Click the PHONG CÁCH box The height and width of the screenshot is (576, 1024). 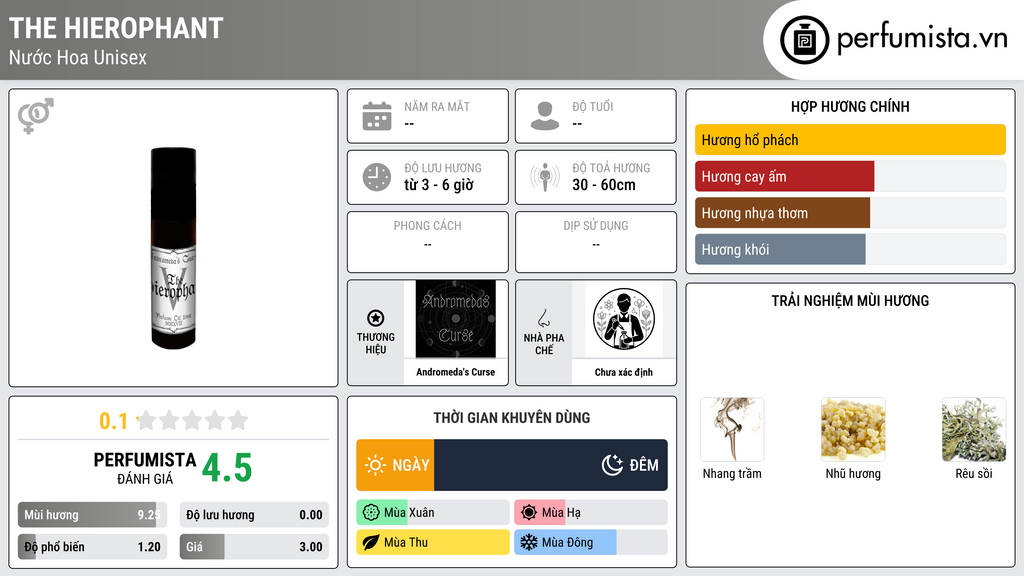pyautogui.click(x=428, y=242)
